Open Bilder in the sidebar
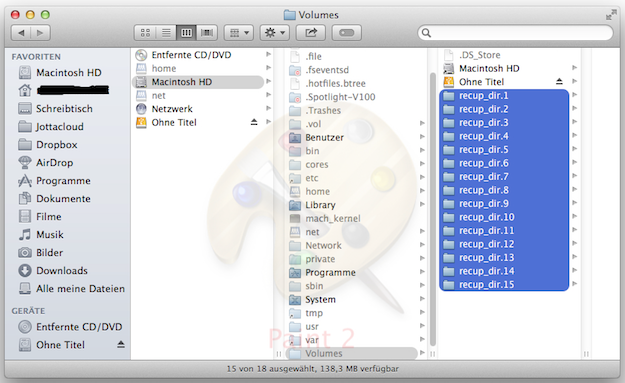 point(41,252)
